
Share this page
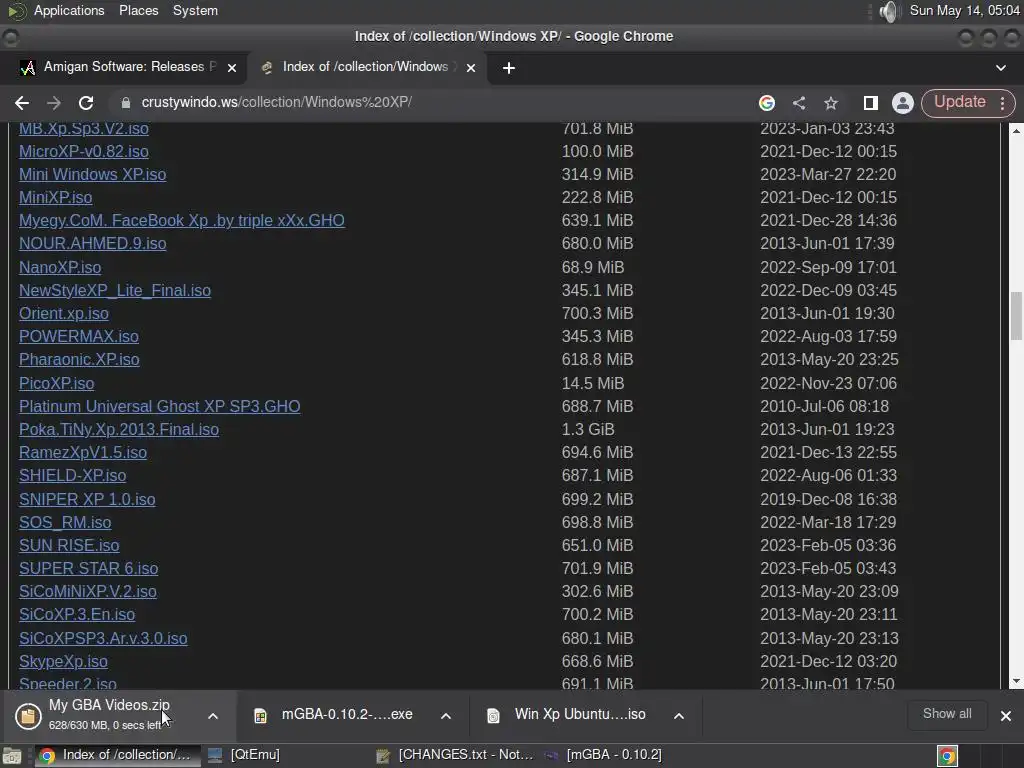[x=799, y=103]
